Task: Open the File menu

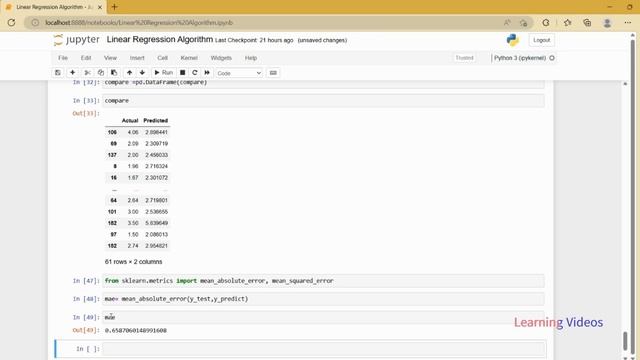Action: point(63,58)
